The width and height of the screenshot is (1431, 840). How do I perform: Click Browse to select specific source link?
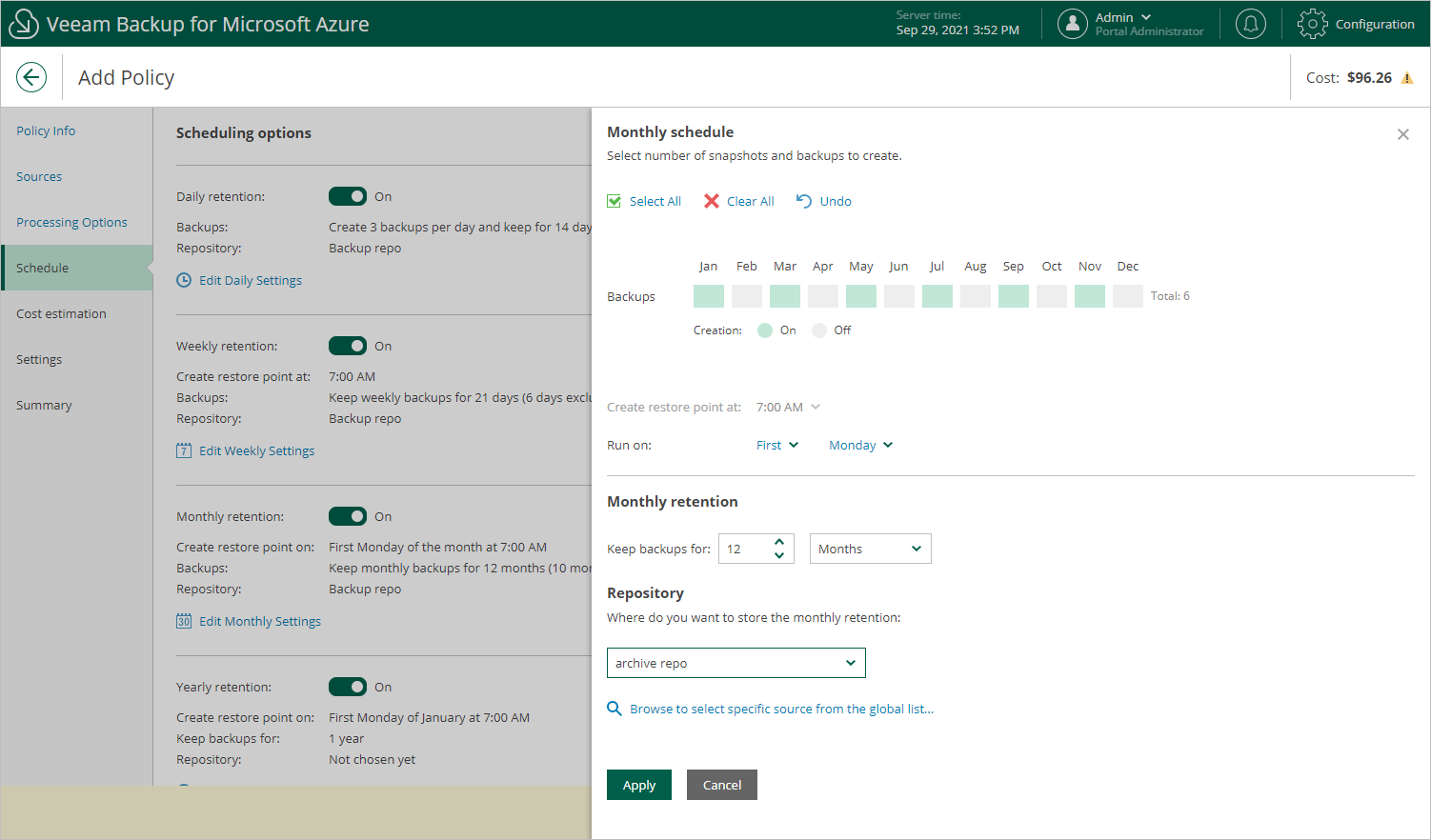(x=781, y=709)
